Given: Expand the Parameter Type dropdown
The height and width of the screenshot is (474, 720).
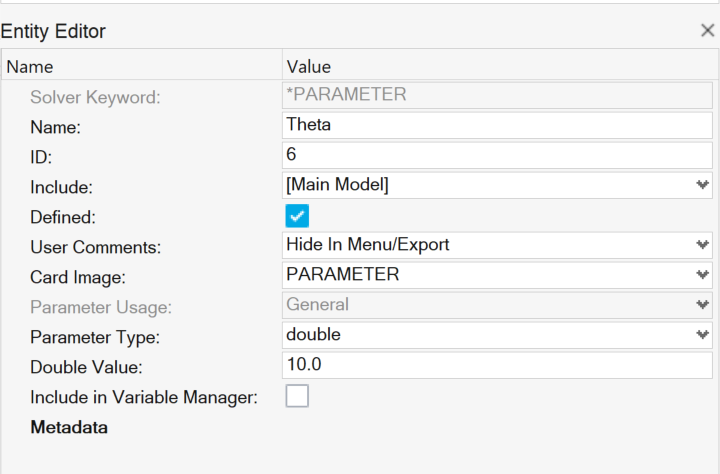Looking at the screenshot, I should click(x=703, y=335).
